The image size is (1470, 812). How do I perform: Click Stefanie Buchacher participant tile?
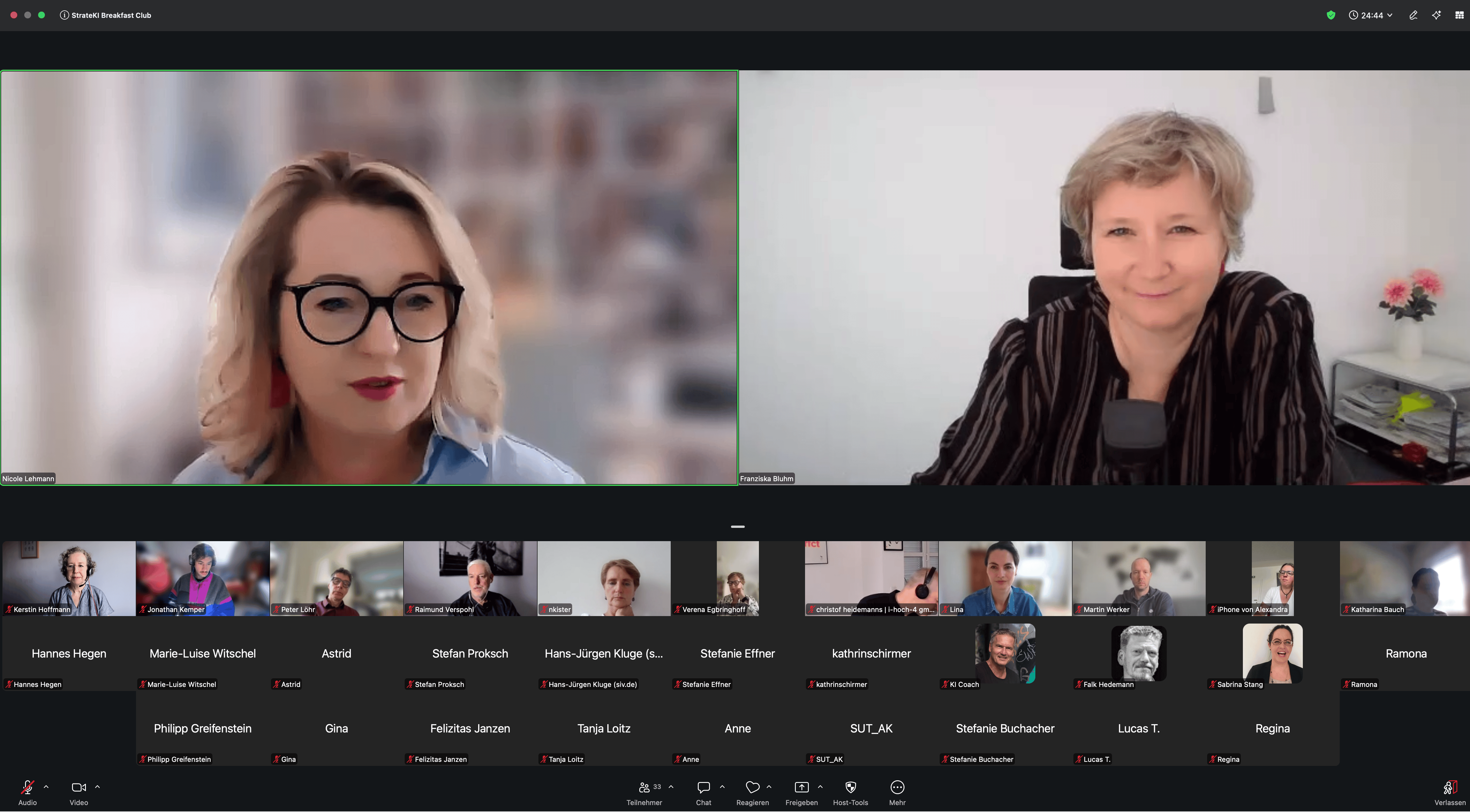tap(1005, 729)
